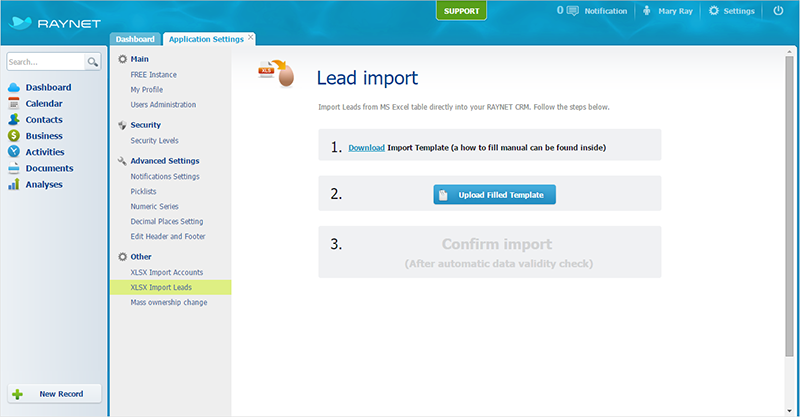Select XLSX Import Accounts in settings

(167, 272)
